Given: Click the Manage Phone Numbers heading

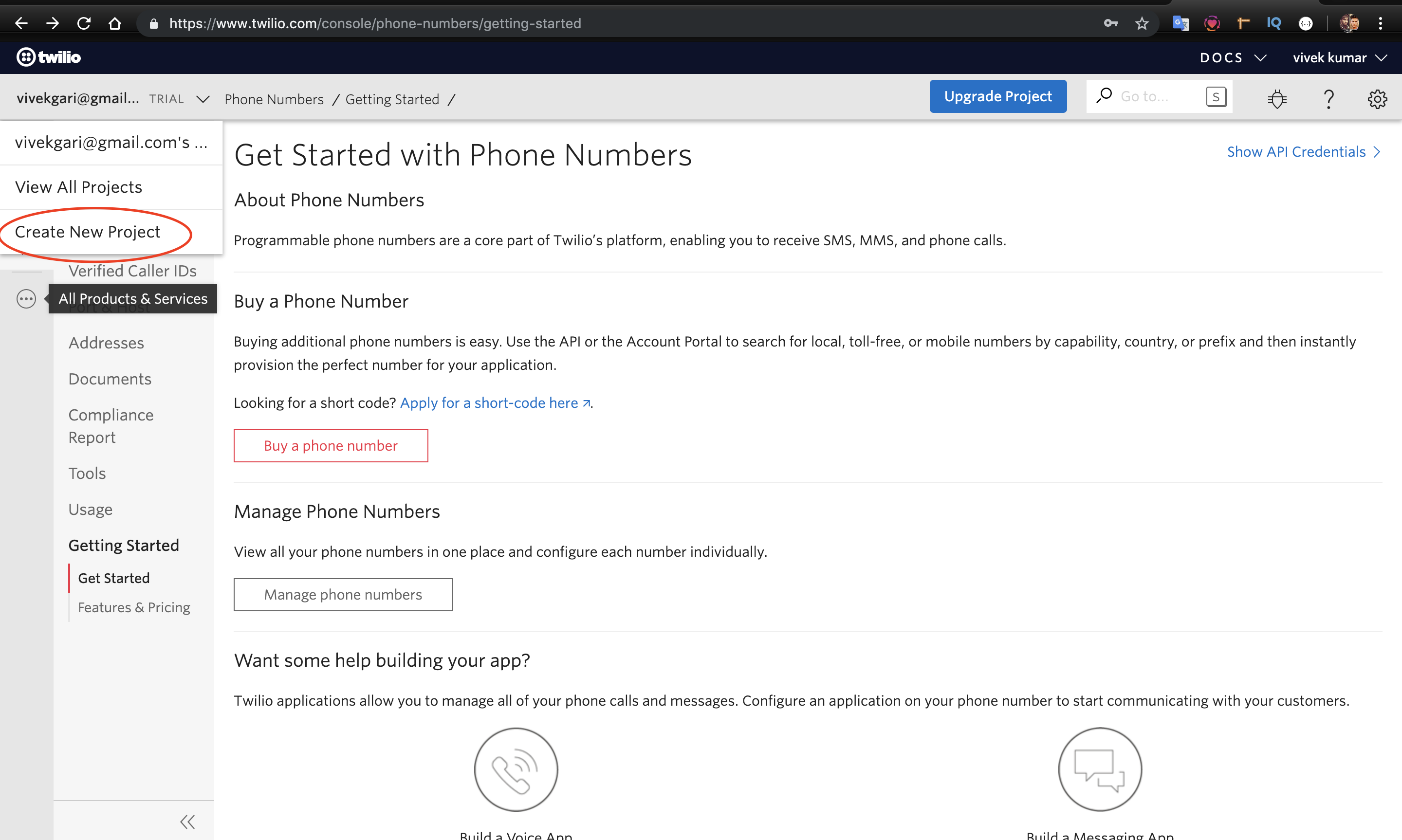Looking at the screenshot, I should pyautogui.click(x=337, y=511).
